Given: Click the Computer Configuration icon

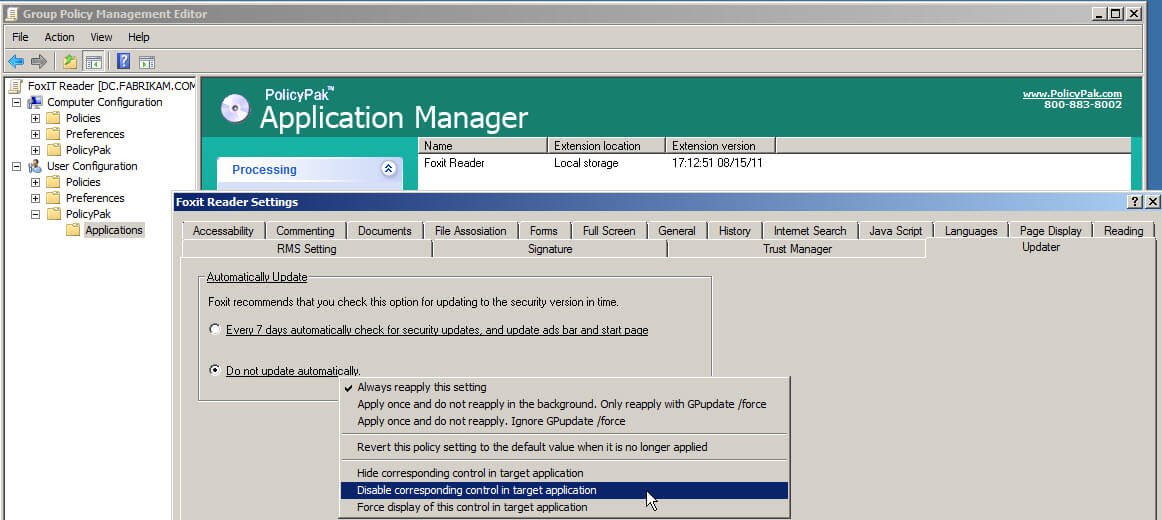Looking at the screenshot, I should [35, 102].
